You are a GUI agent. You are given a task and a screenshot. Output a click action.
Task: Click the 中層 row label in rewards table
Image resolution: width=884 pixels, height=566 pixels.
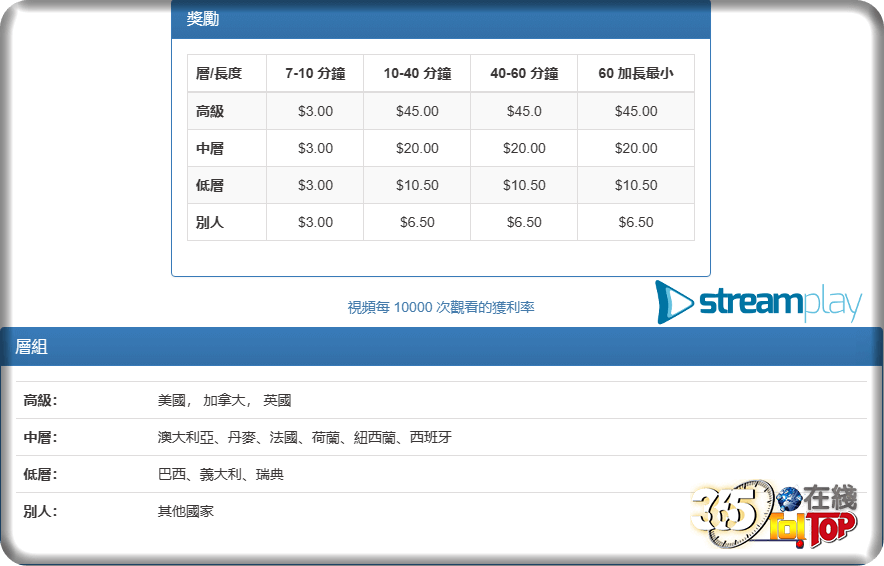click(x=227, y=148)
